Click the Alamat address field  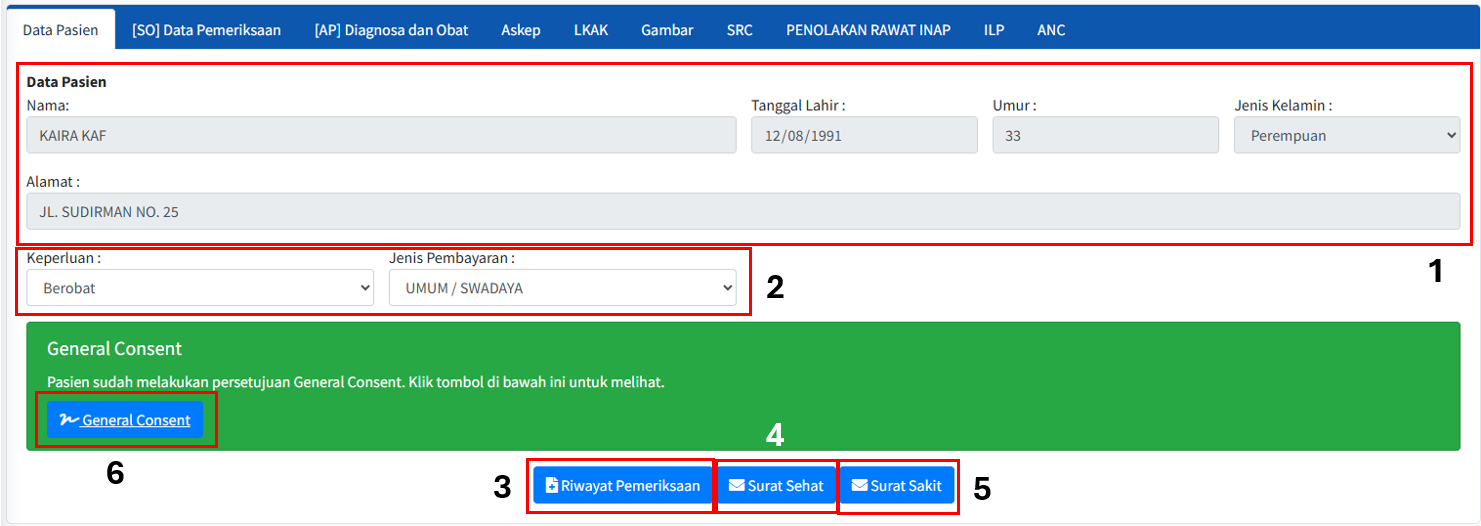click(x=743, y=211)
